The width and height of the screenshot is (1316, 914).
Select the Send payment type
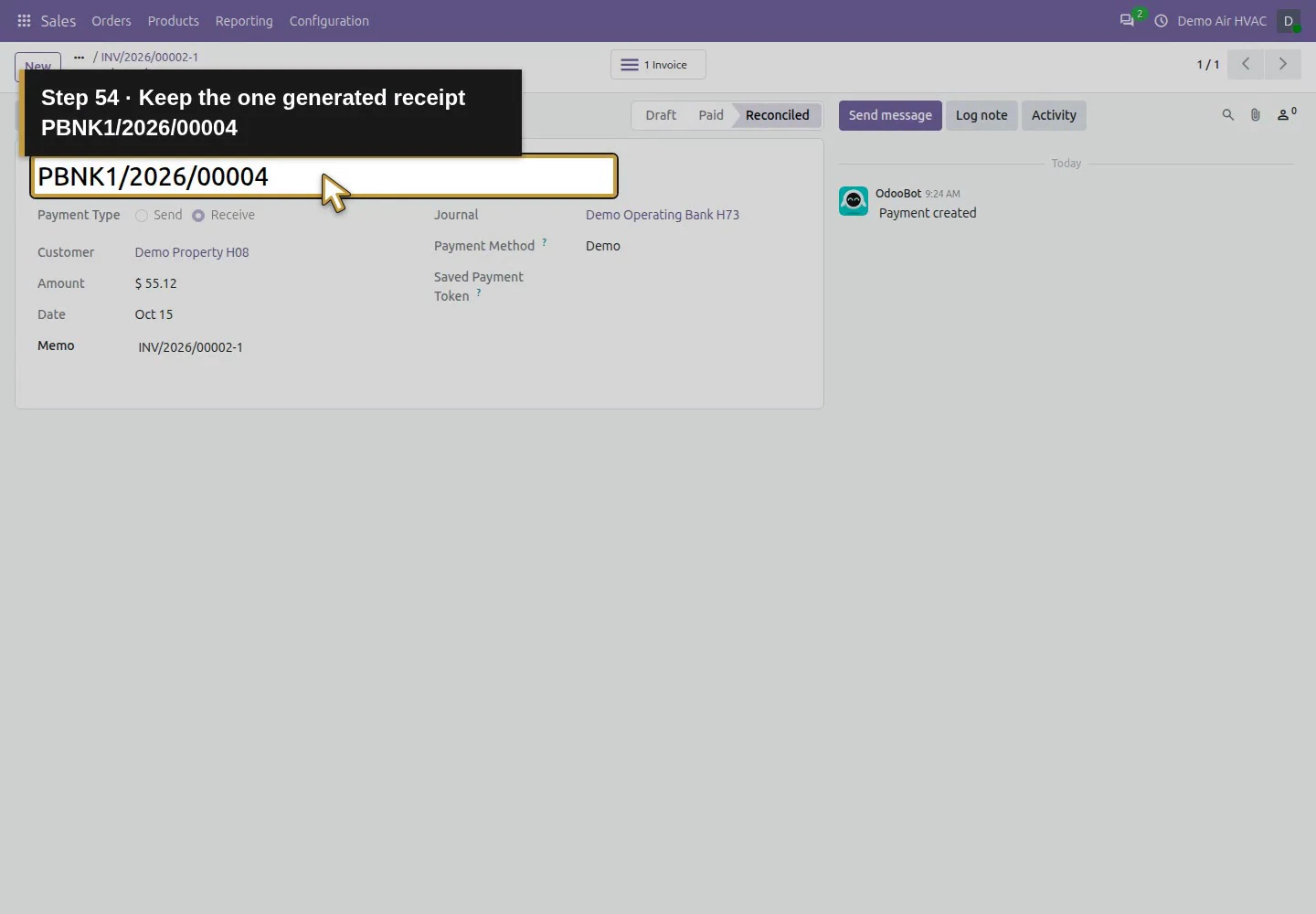pyautogui.click(x=142, y=216)
